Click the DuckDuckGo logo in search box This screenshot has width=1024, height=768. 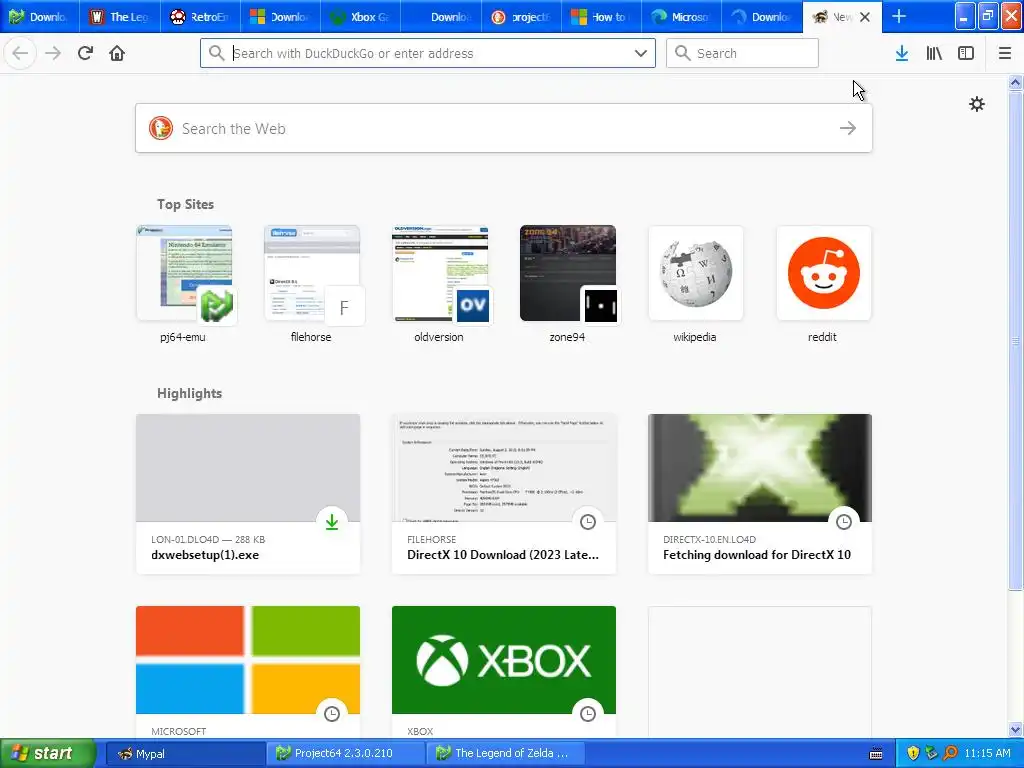(161, 128)
